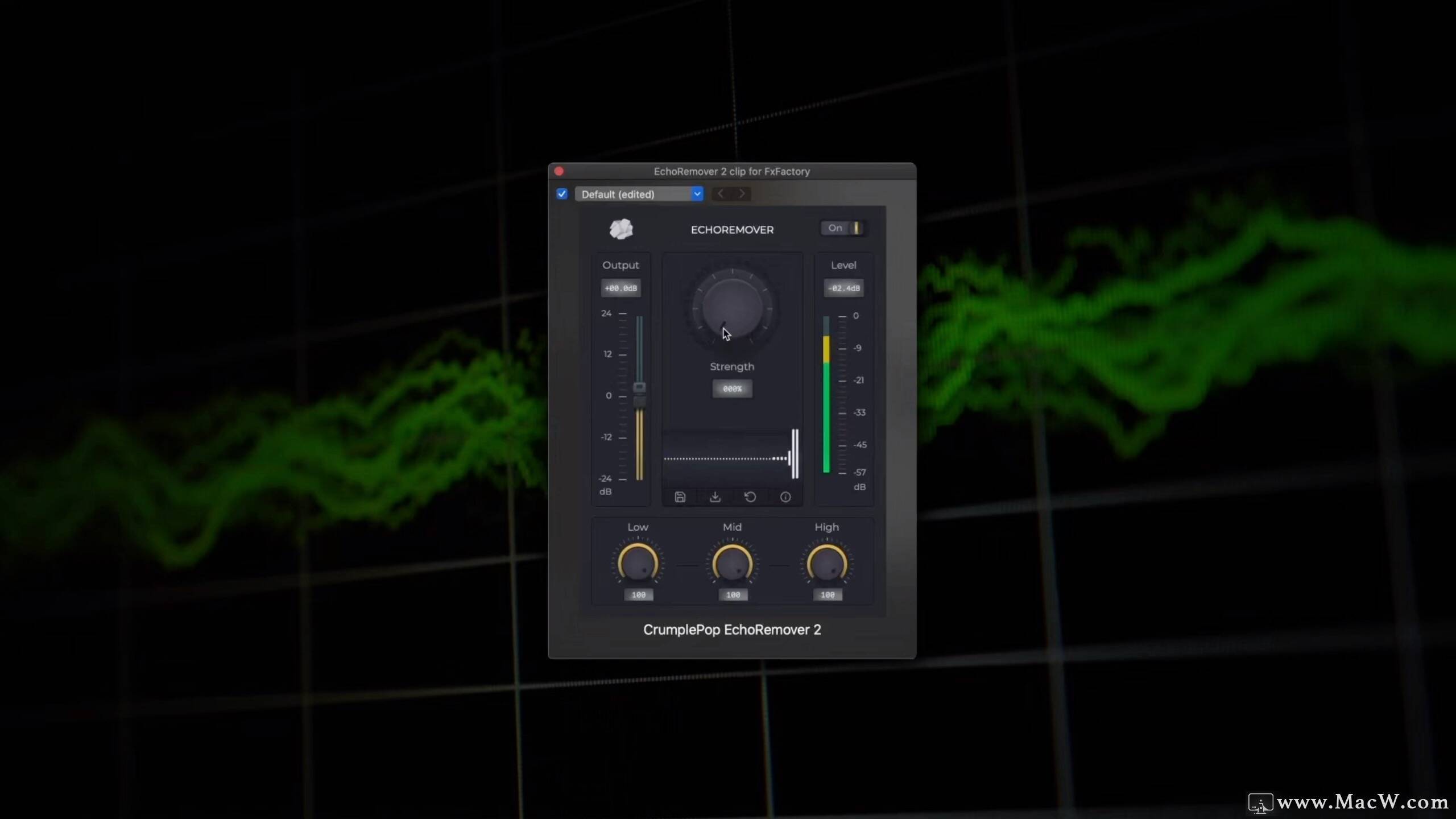Click the Low knob 100 value field
Screen dimensions: 1456x819
click(x=639, y=595)
